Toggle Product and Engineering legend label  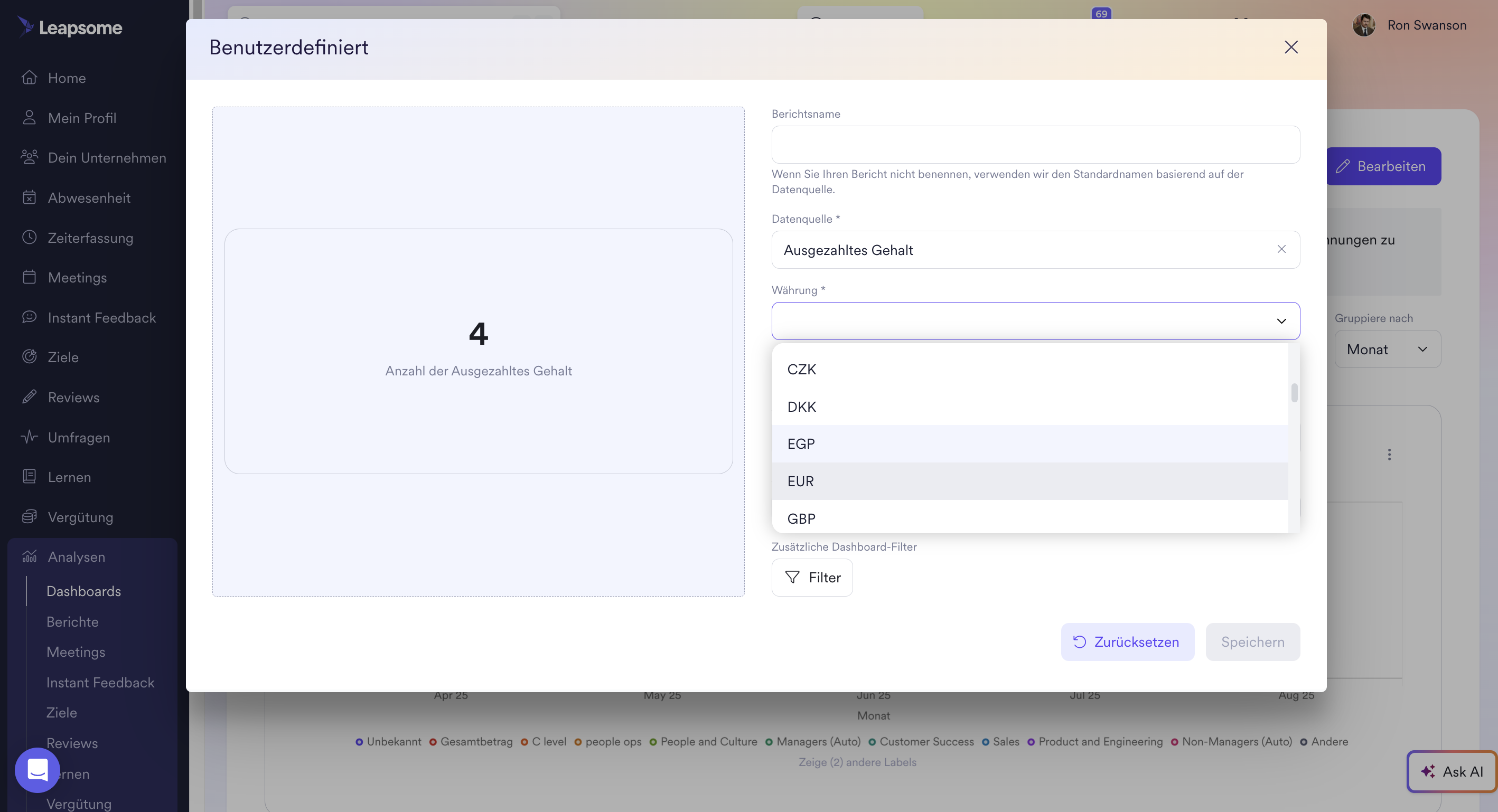[x=1095, y=741]
